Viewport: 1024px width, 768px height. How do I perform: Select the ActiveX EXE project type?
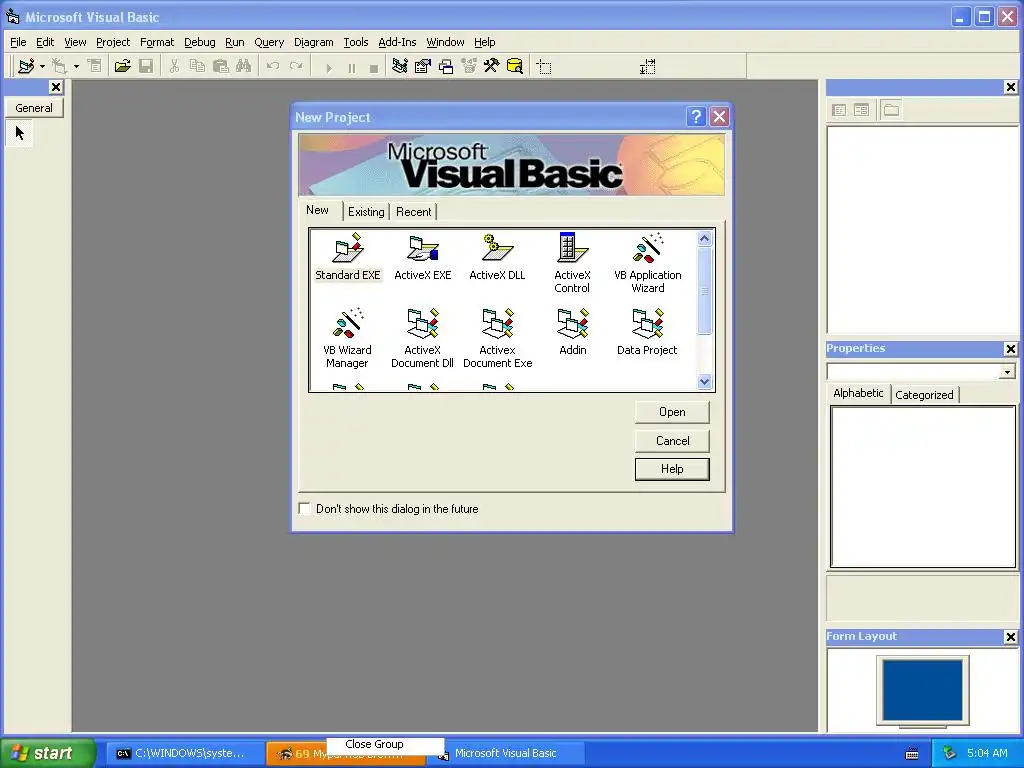(423, 257)
